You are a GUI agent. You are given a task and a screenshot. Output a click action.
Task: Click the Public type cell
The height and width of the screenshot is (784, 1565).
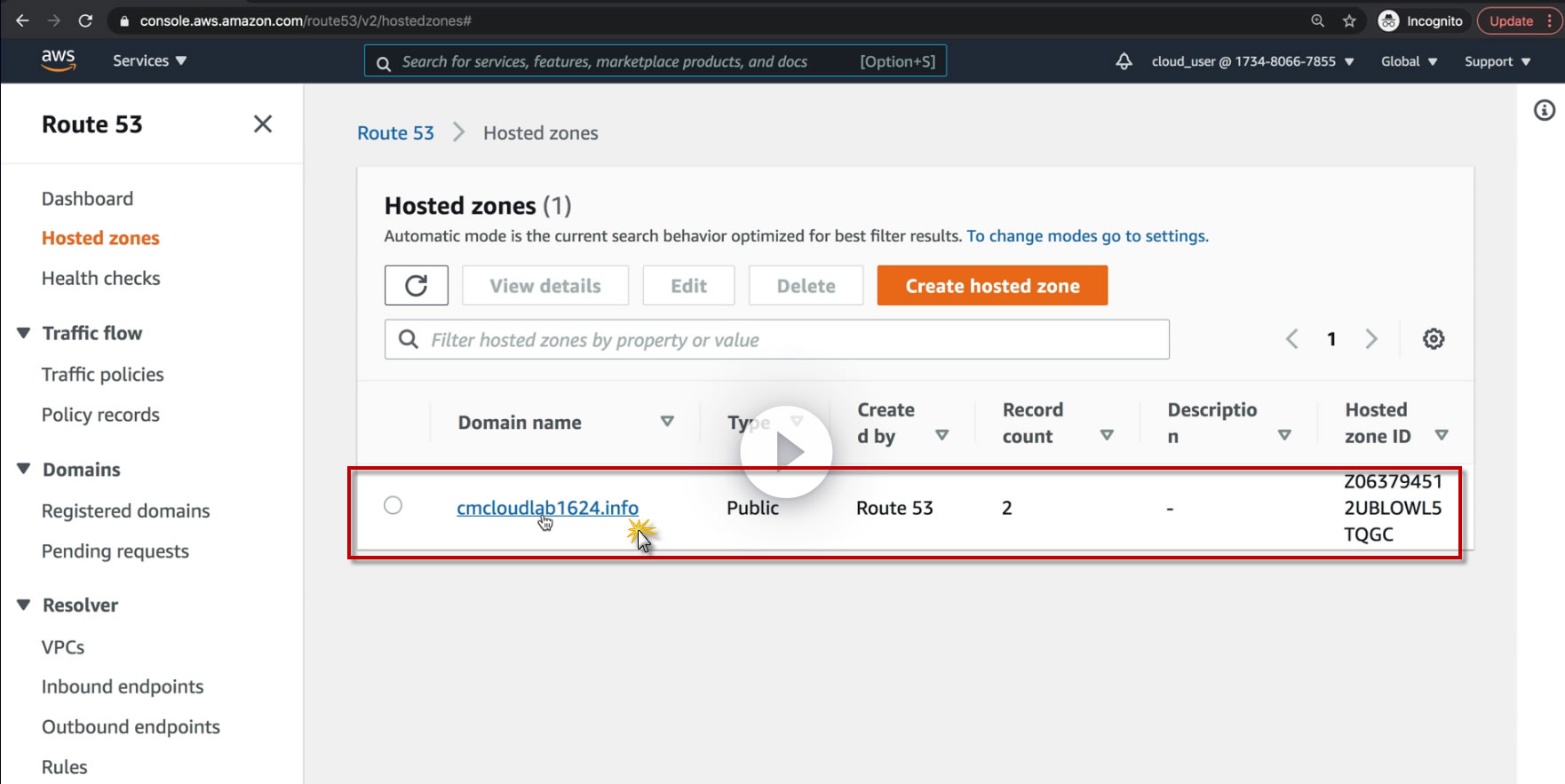(752, 508)
